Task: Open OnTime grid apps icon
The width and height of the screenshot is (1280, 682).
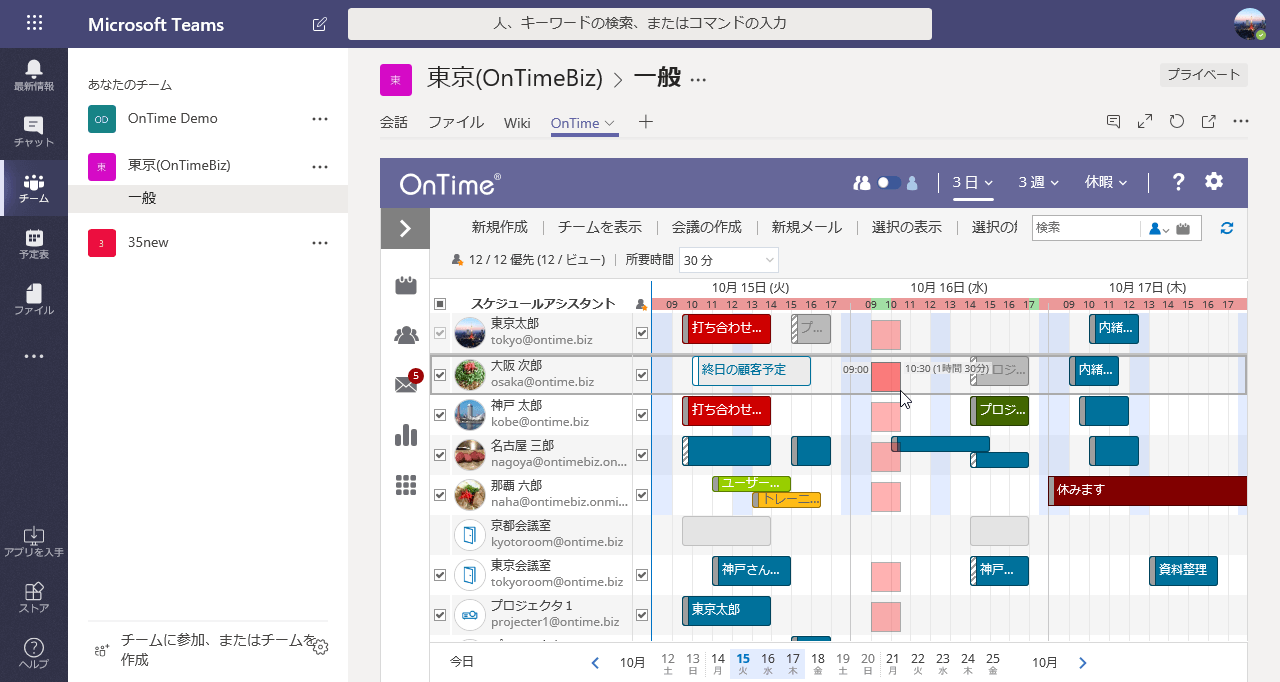Action: 405,485
